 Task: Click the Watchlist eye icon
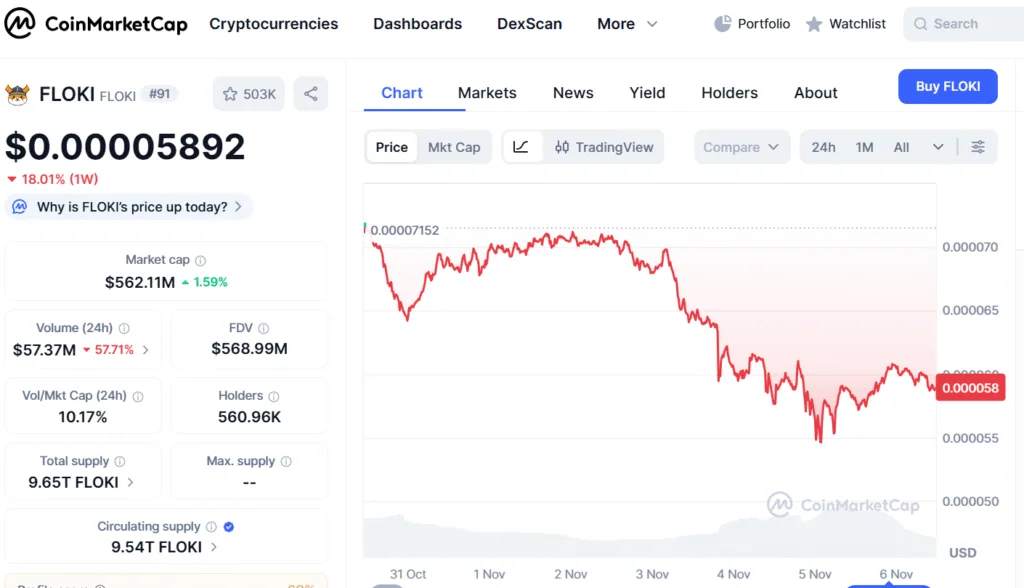tap(812, 23)
